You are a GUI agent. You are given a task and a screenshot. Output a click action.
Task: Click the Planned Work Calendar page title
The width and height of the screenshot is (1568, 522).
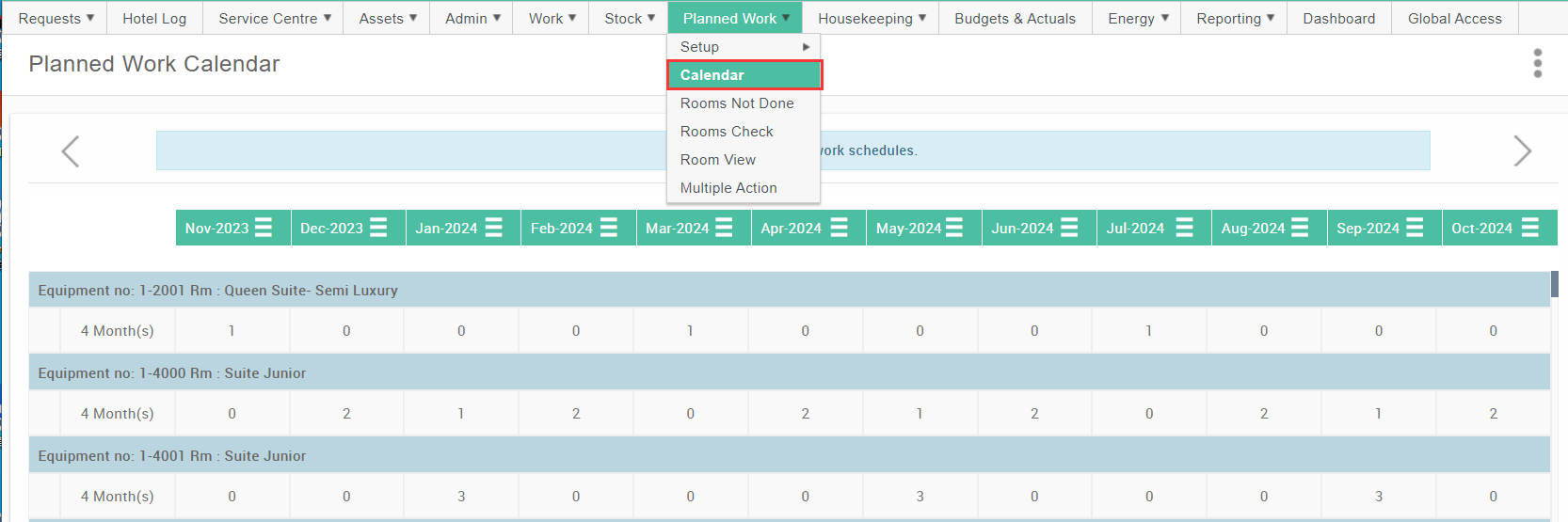pyautogui.click(x=154, y=64)
